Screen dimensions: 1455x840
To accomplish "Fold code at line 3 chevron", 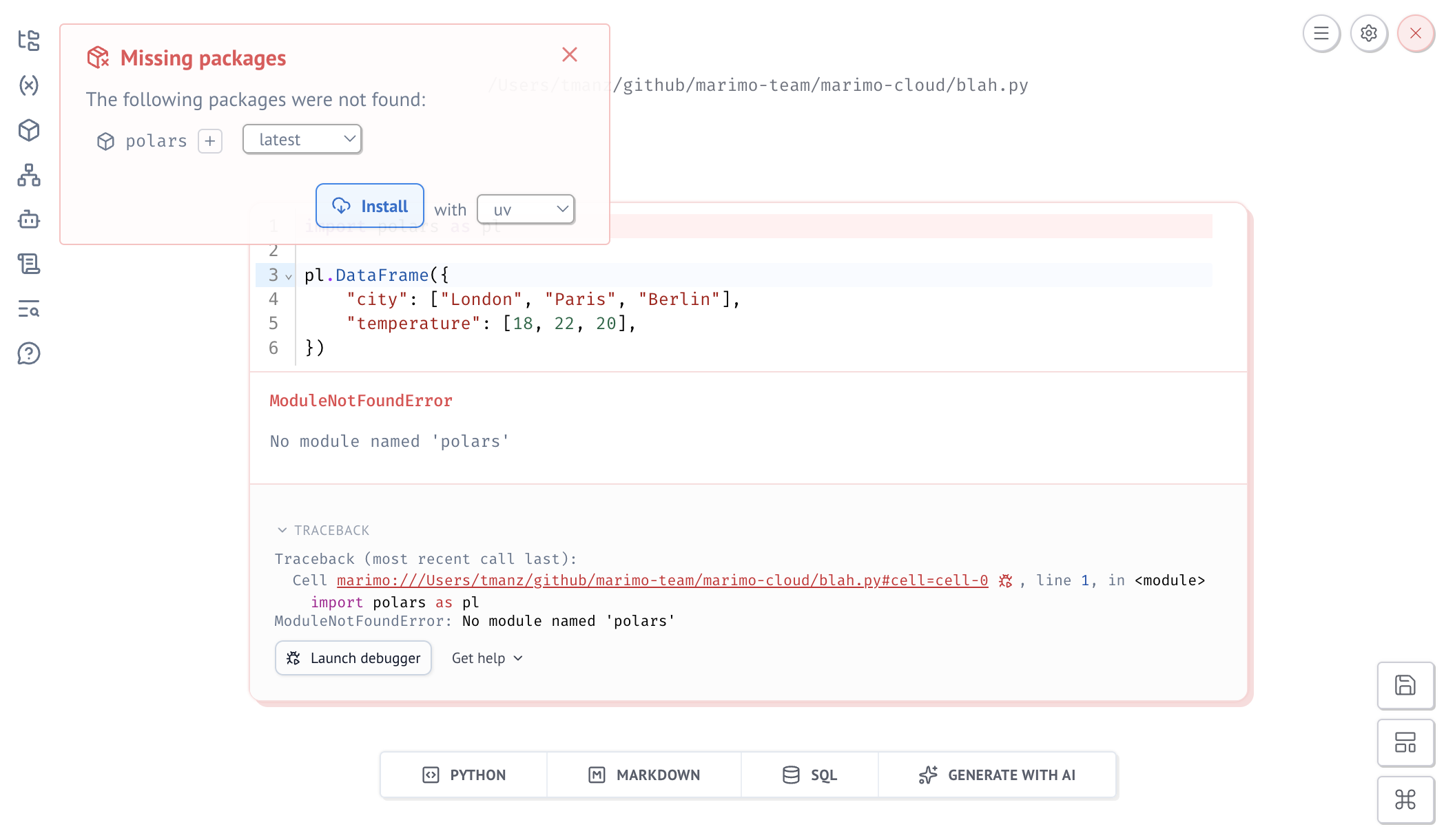I will 289,276.
